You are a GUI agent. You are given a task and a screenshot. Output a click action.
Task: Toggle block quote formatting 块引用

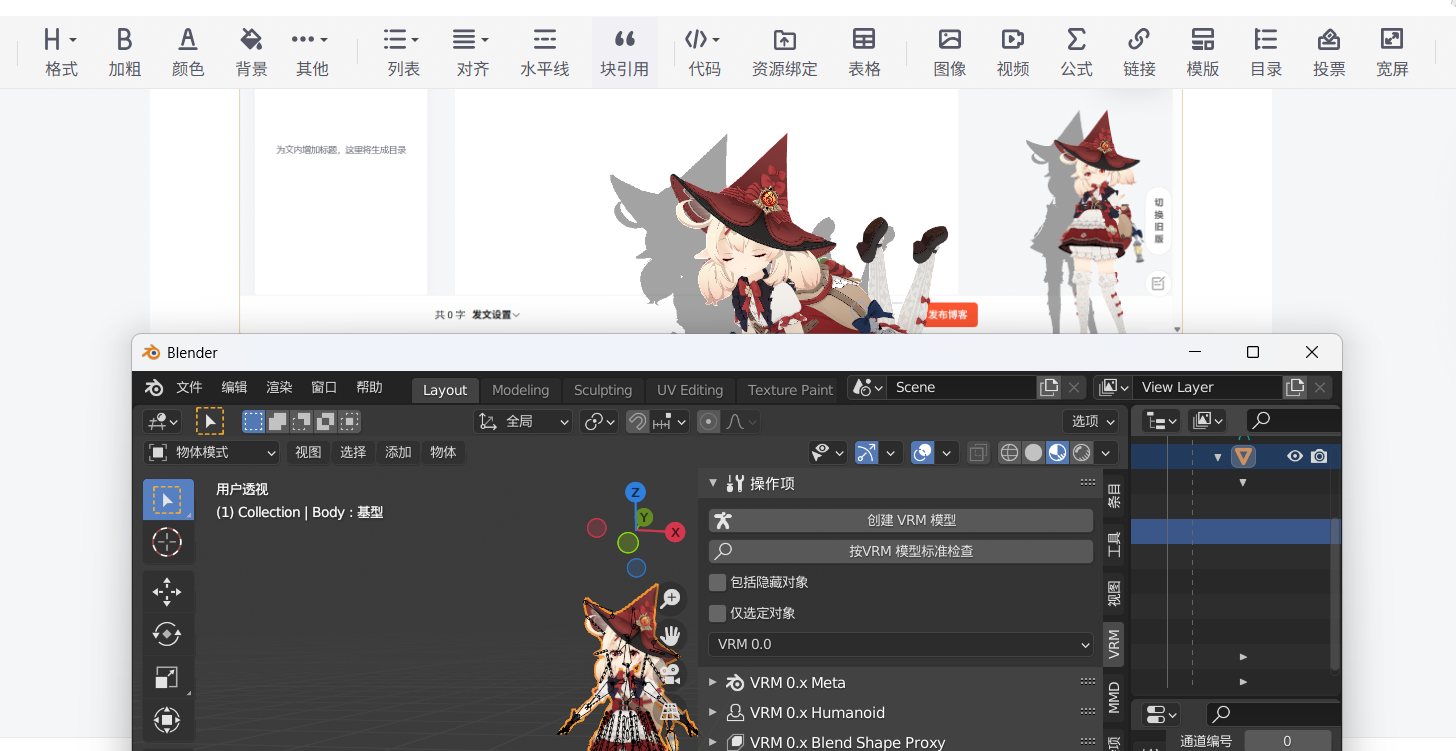point(625,52)
